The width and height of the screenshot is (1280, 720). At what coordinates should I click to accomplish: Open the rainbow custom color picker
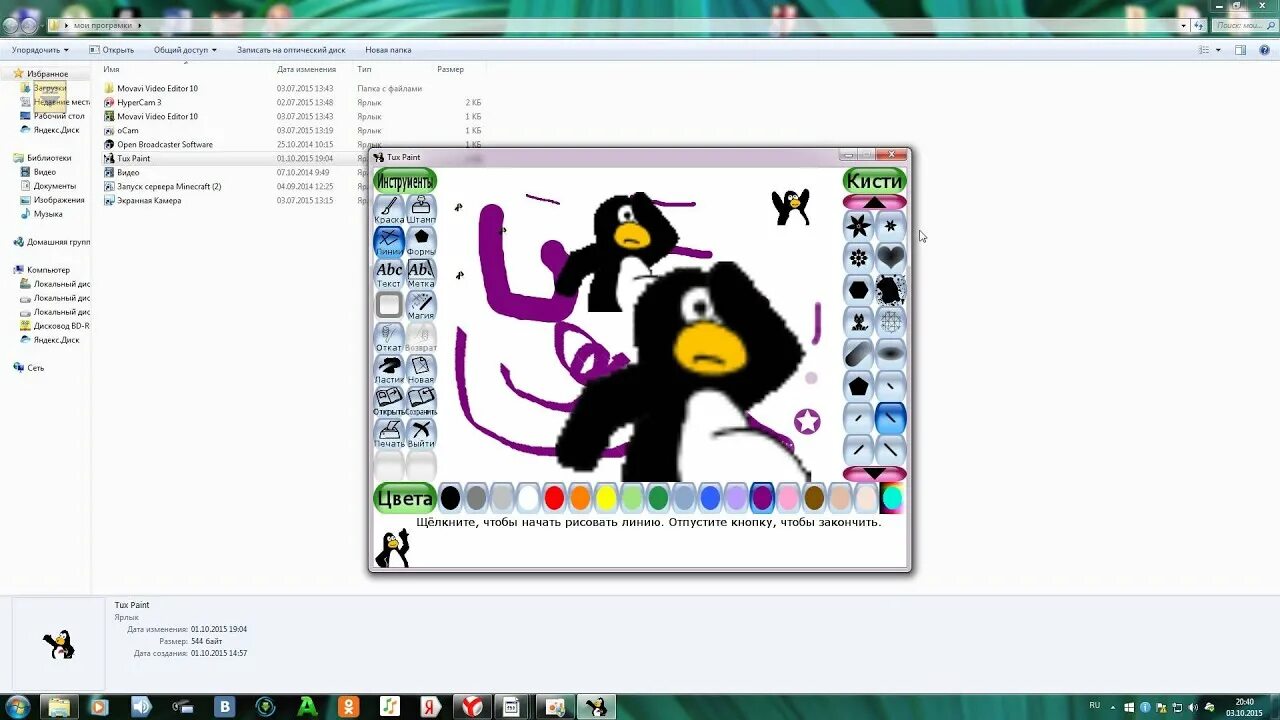[892, 498]
